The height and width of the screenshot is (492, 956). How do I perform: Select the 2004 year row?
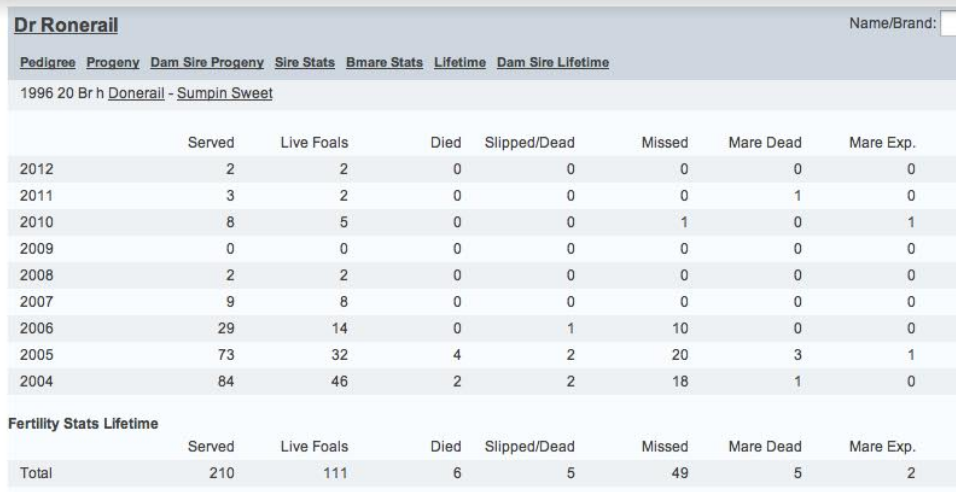(x=482, y=382)
